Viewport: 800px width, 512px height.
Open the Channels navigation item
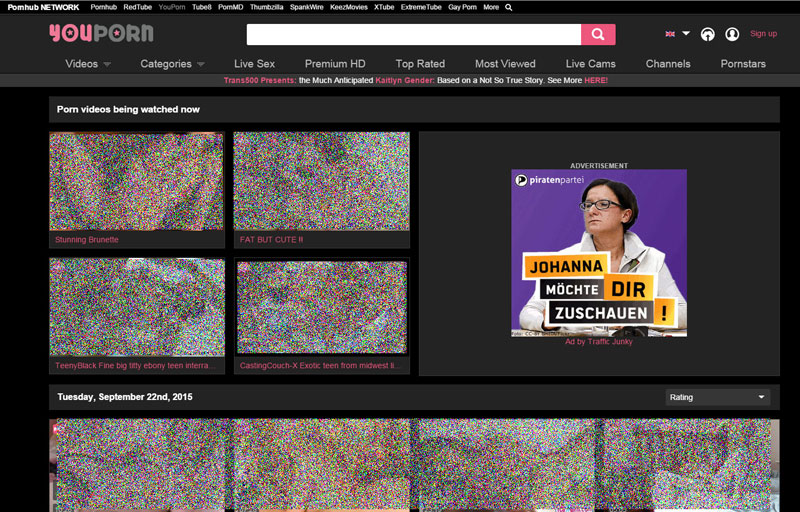click(668, 64)
